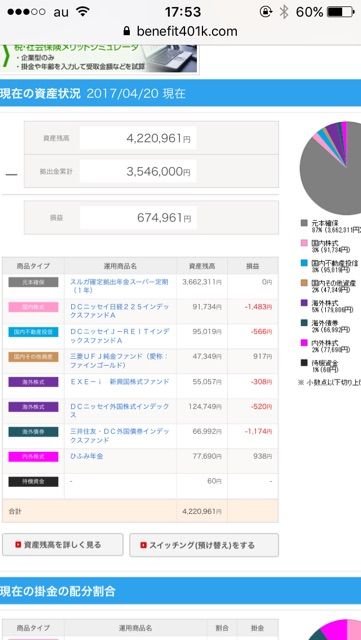Select the 124,749円 balance cell

(205, 406)
